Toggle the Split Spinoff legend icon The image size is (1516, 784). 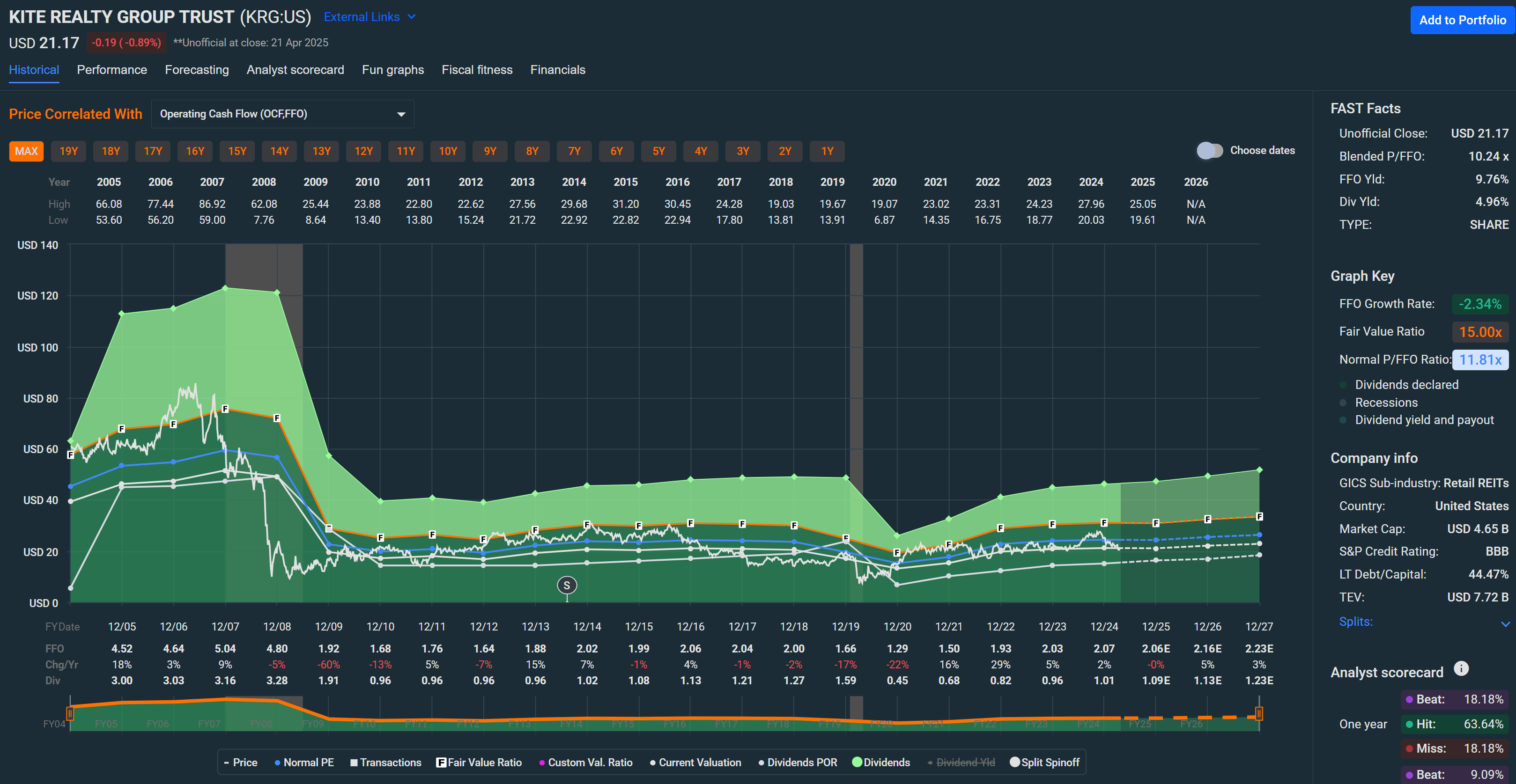[1014, 762]
